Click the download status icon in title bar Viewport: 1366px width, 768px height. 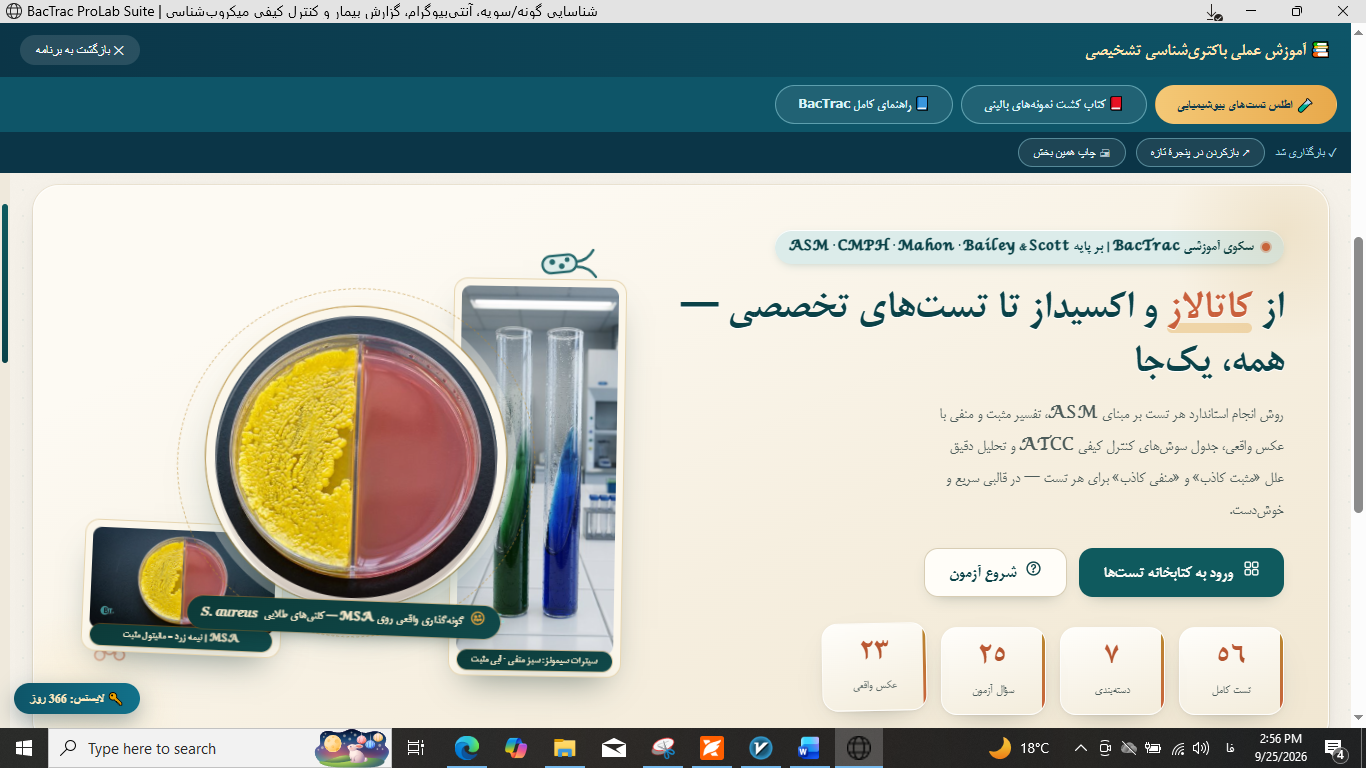tap(1214, 12)
